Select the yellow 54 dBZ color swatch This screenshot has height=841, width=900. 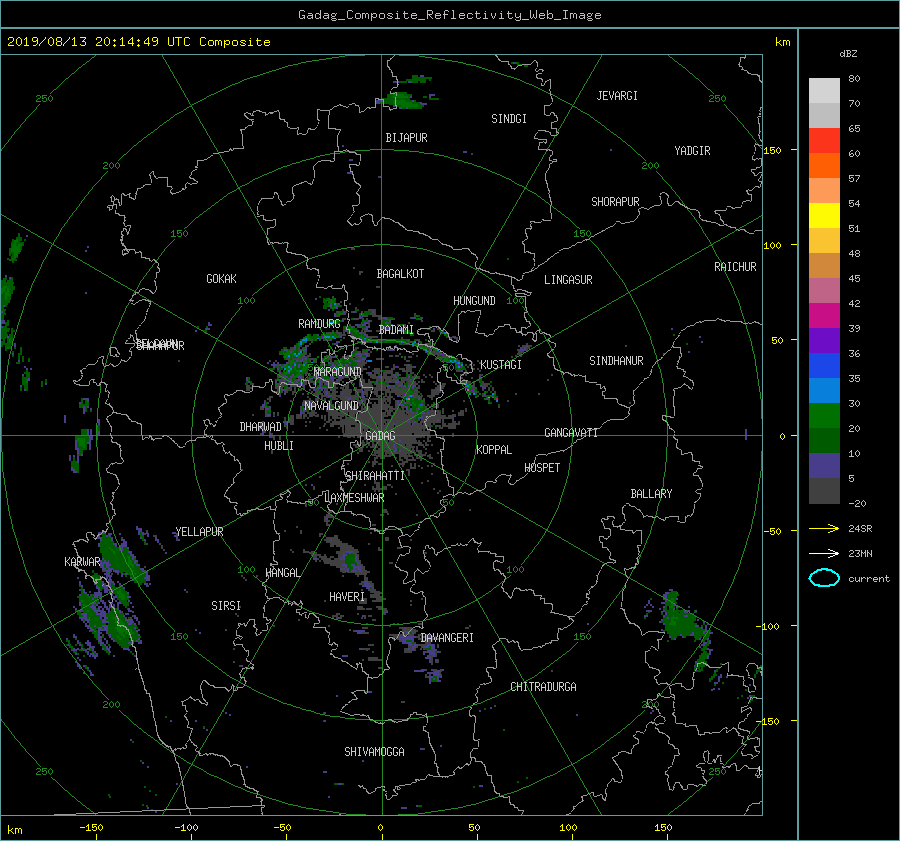coord(824,215)
